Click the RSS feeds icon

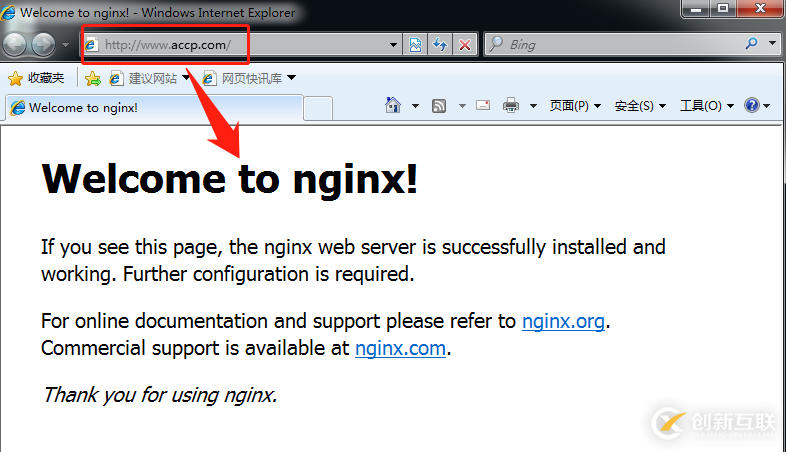pos(439,106)
